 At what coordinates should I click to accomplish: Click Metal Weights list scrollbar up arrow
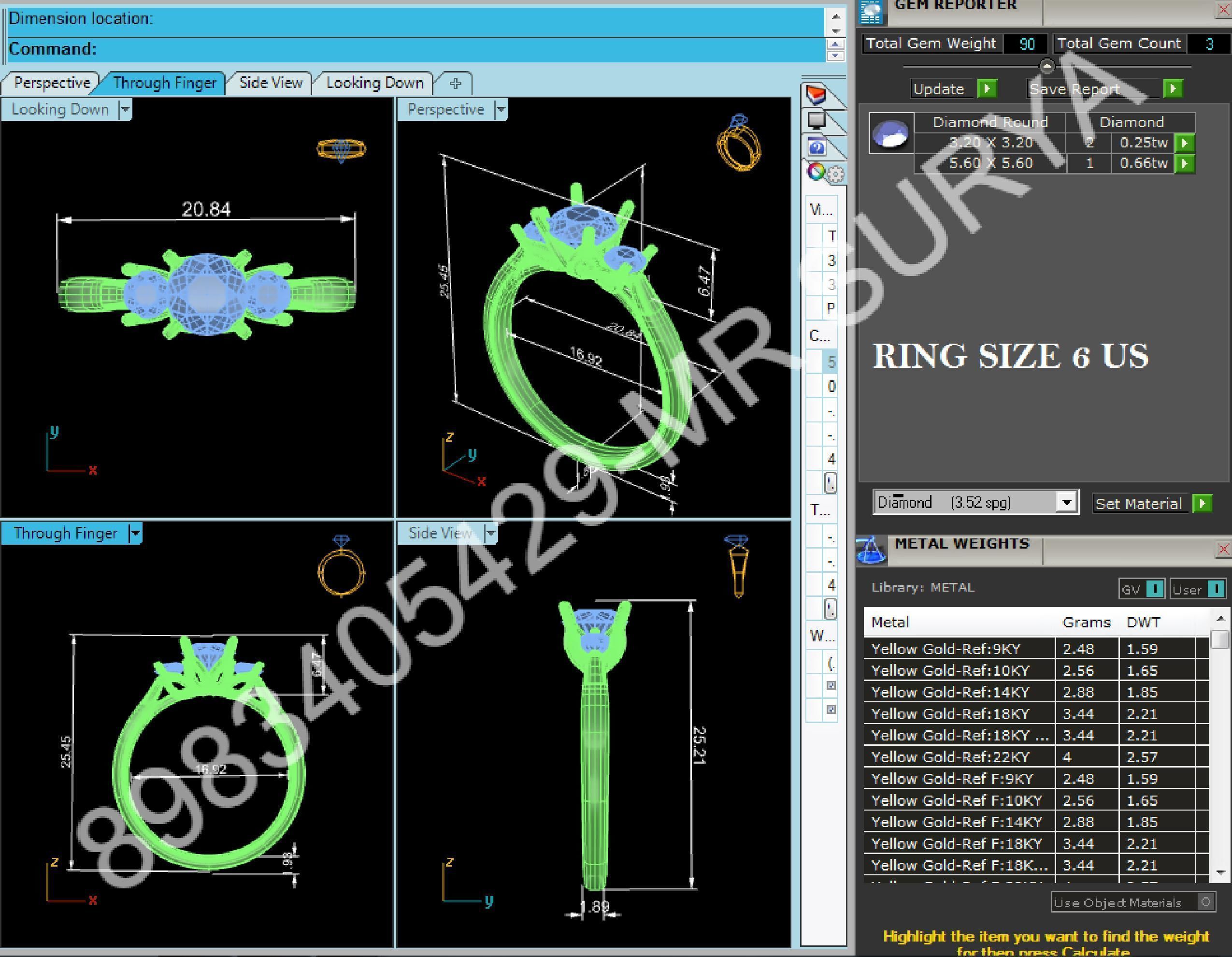[1221, 619]
